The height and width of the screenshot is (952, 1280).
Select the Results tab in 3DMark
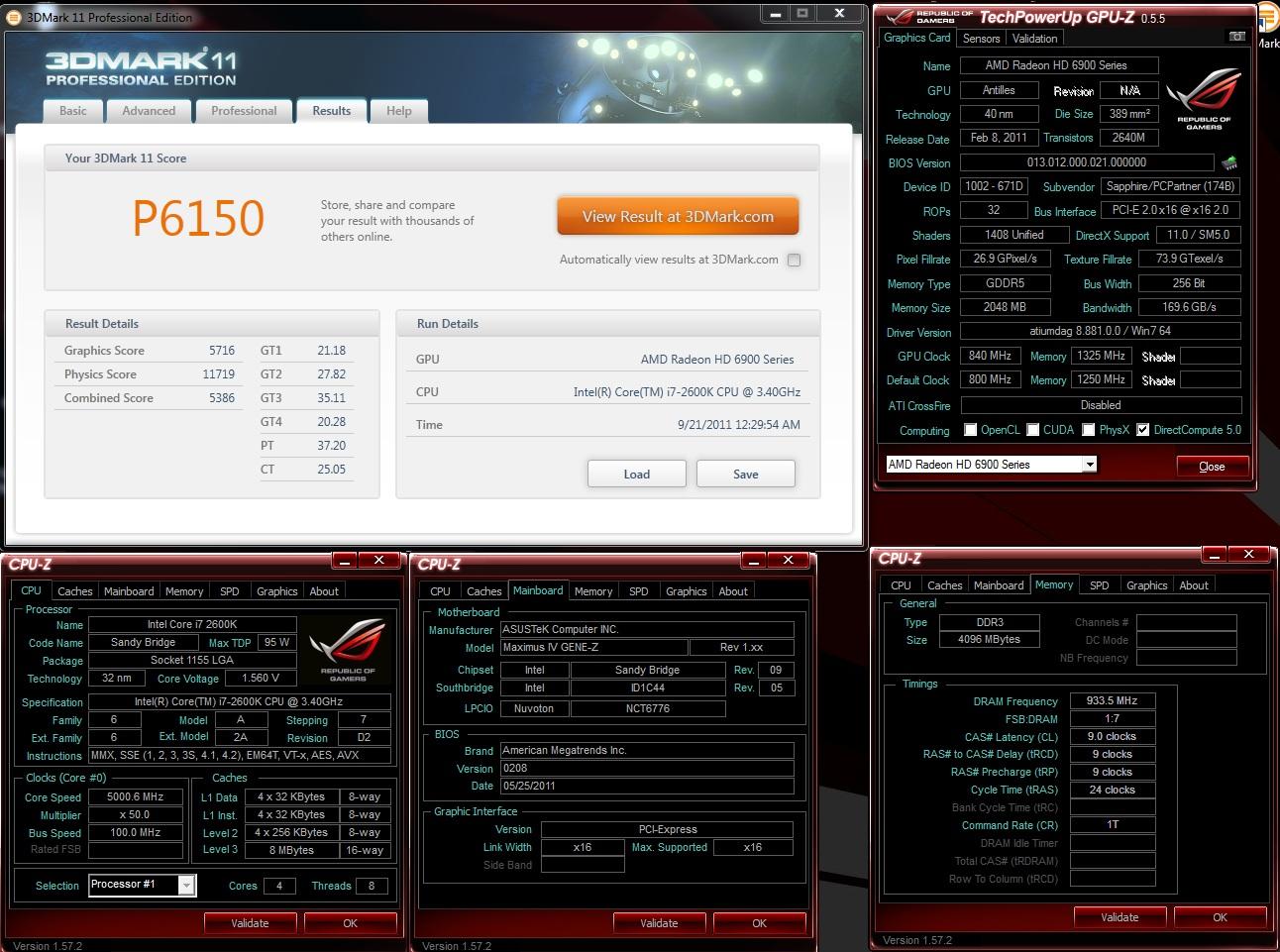(332, 111)
